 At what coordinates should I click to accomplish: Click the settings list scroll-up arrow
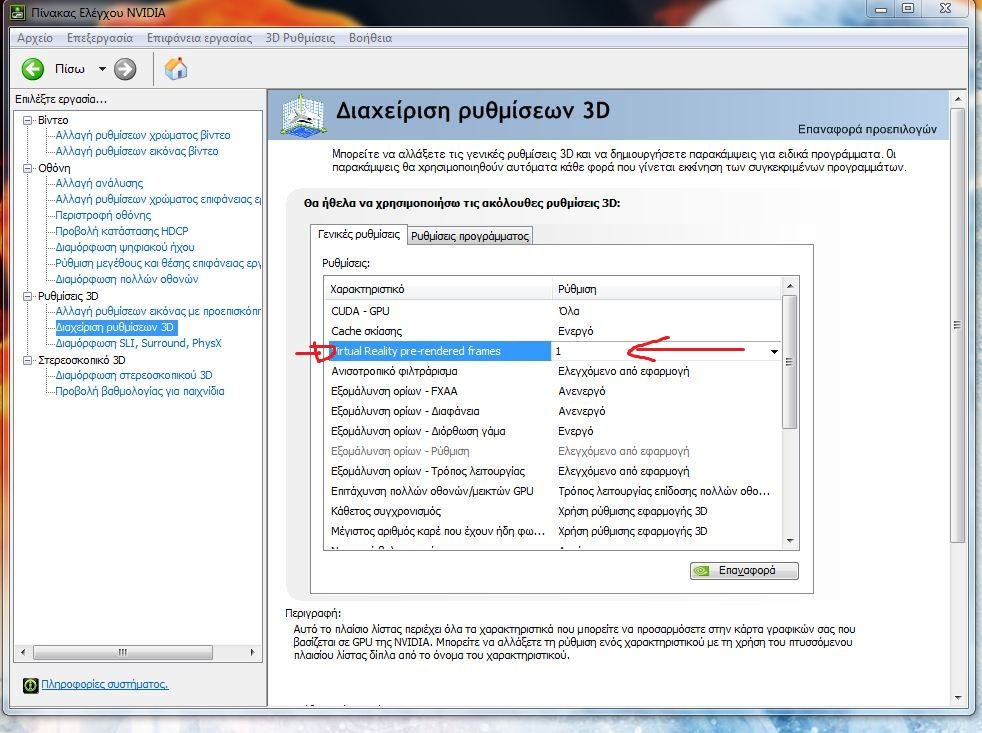790,286
